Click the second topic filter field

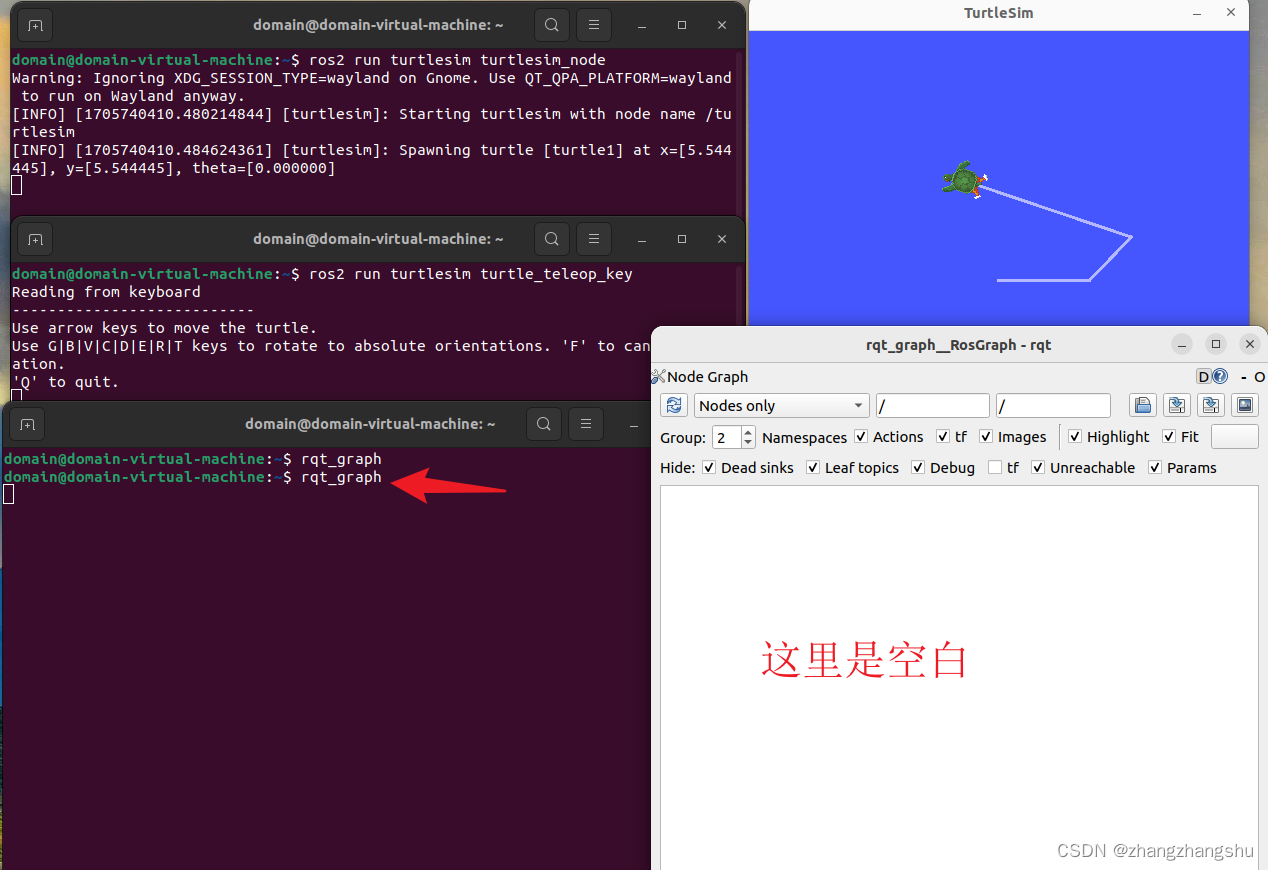[x=1054, y=405]
